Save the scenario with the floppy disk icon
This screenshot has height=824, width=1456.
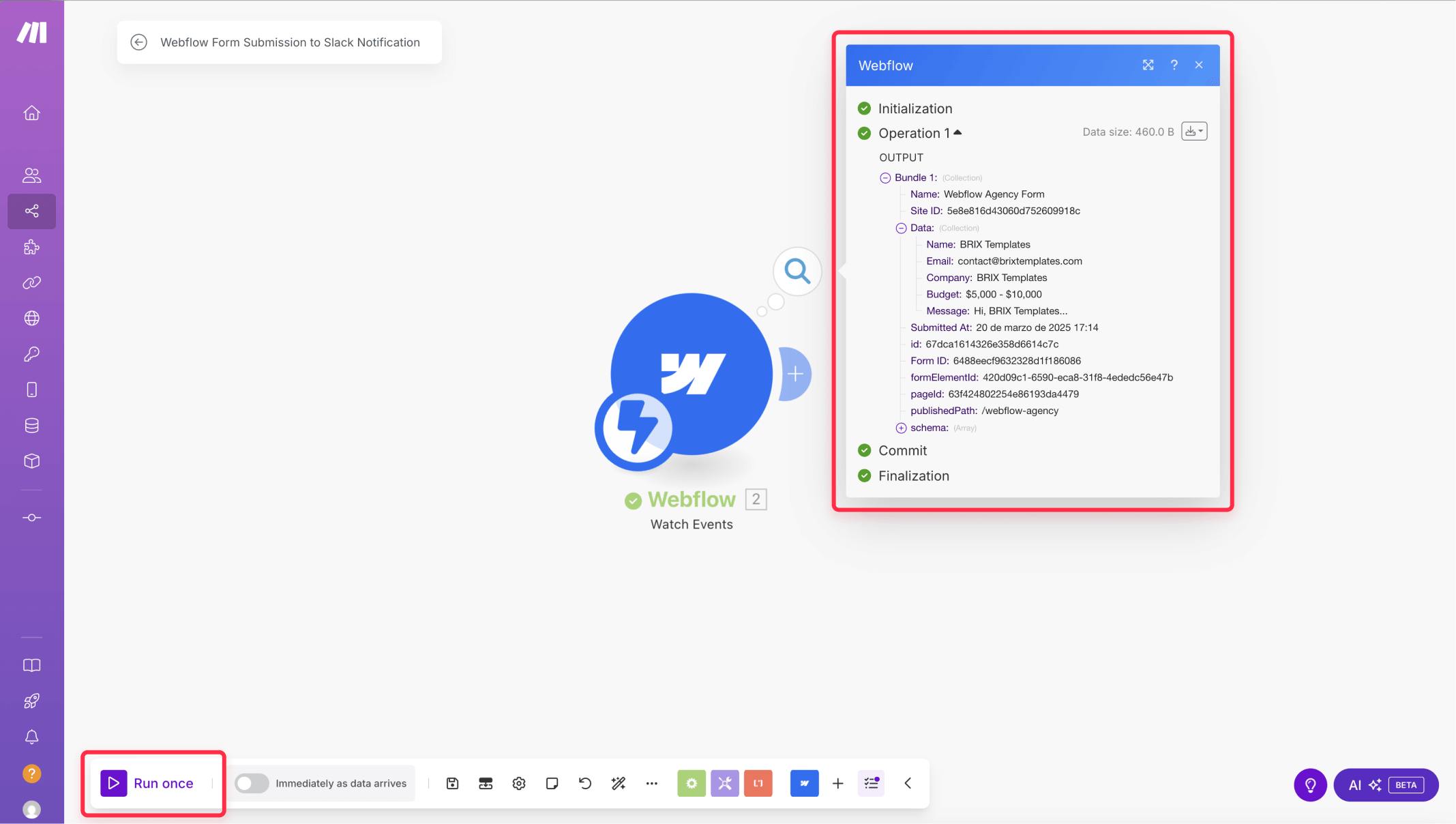click(452, 783)
